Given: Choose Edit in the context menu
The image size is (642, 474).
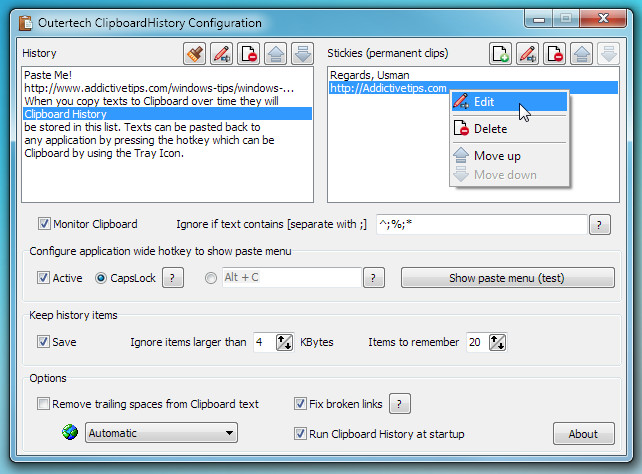Looking at the screenshot, I should click(509, 102).
